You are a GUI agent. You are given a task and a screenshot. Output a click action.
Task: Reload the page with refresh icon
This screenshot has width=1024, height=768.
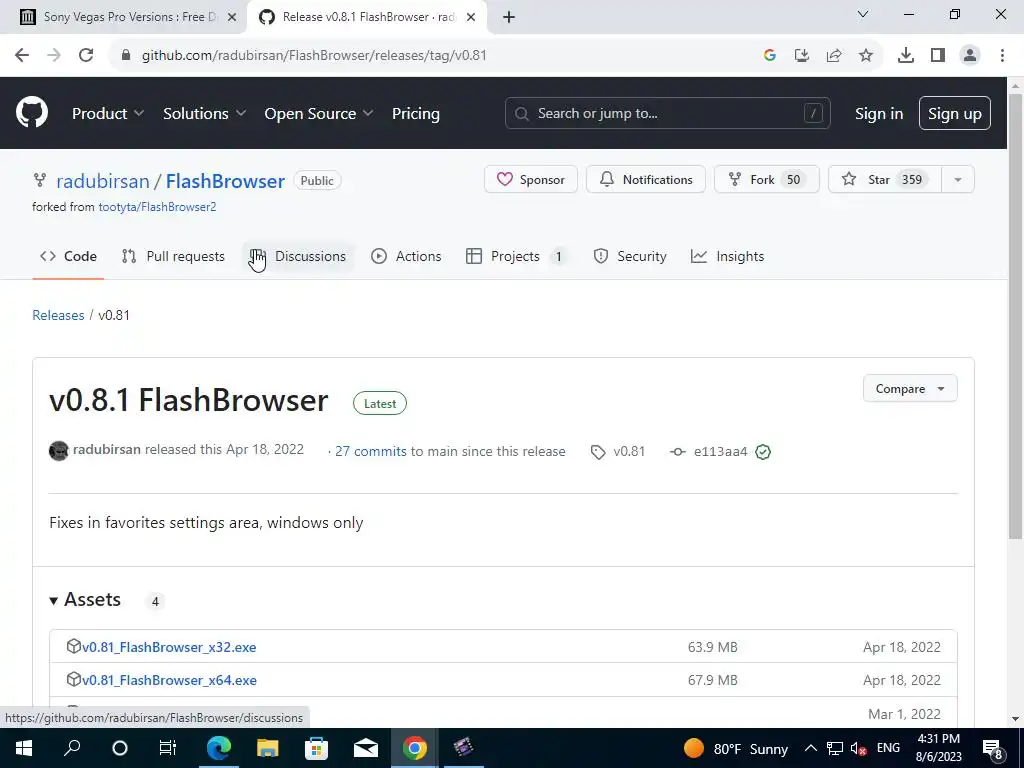pyautogui.click(x=86, y=56)
